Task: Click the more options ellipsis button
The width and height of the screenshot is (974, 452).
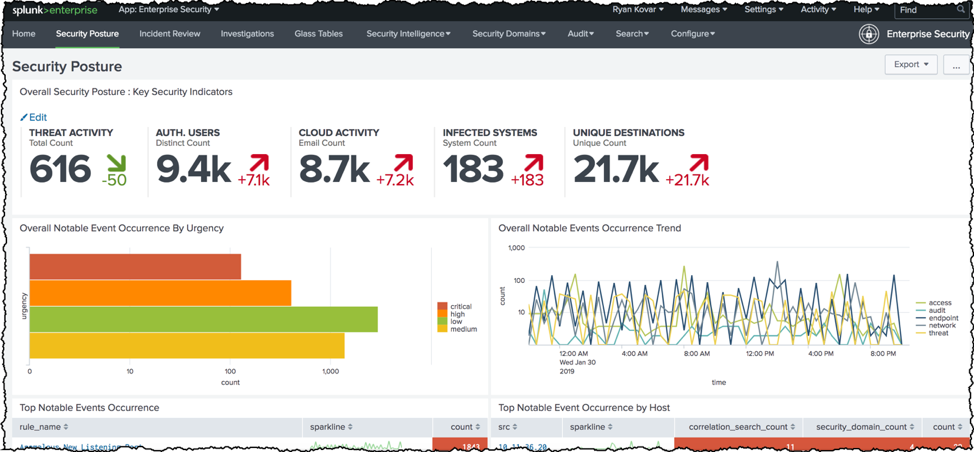Action: pos(956,65)
